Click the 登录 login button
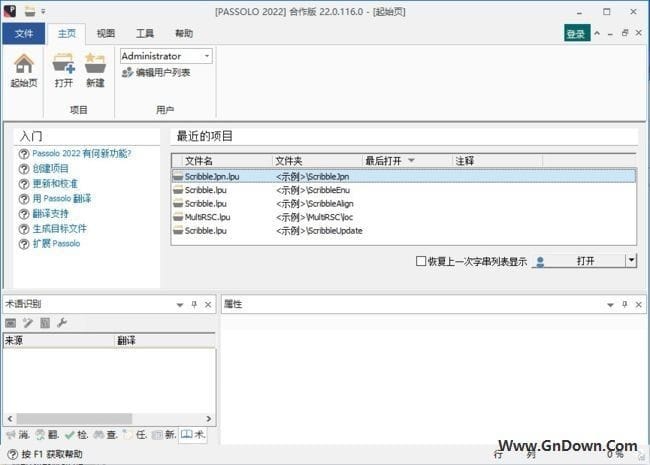 (577, 34)
